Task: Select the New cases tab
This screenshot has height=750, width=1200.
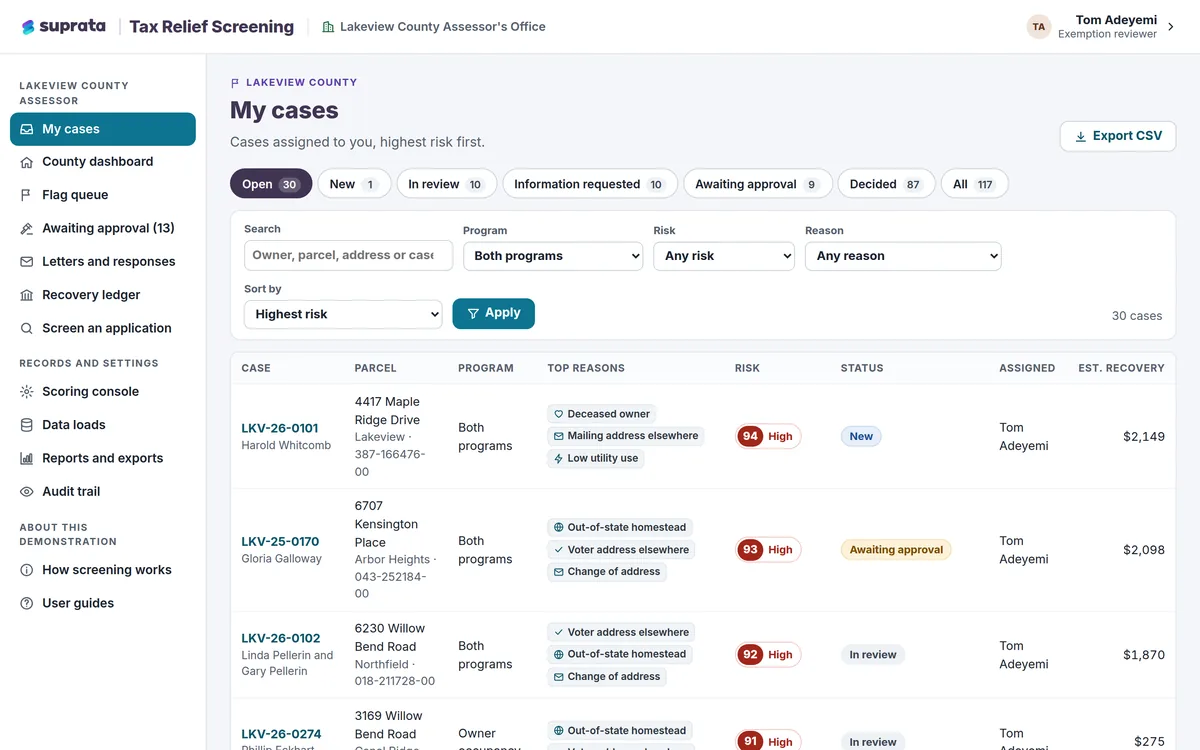Action: coord(354,184)
